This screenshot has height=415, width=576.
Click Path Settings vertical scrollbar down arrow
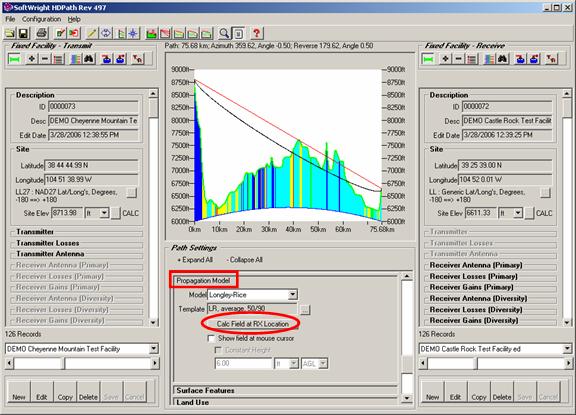(407, 398)
